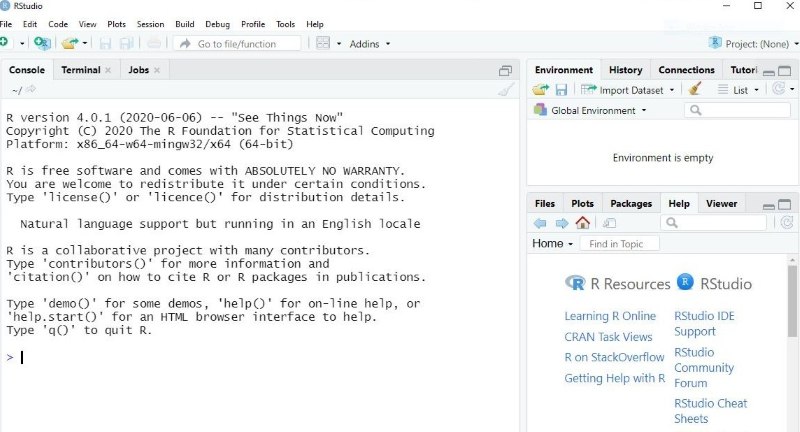Open the Addins dropdown
800x432 pixels.
369,44
